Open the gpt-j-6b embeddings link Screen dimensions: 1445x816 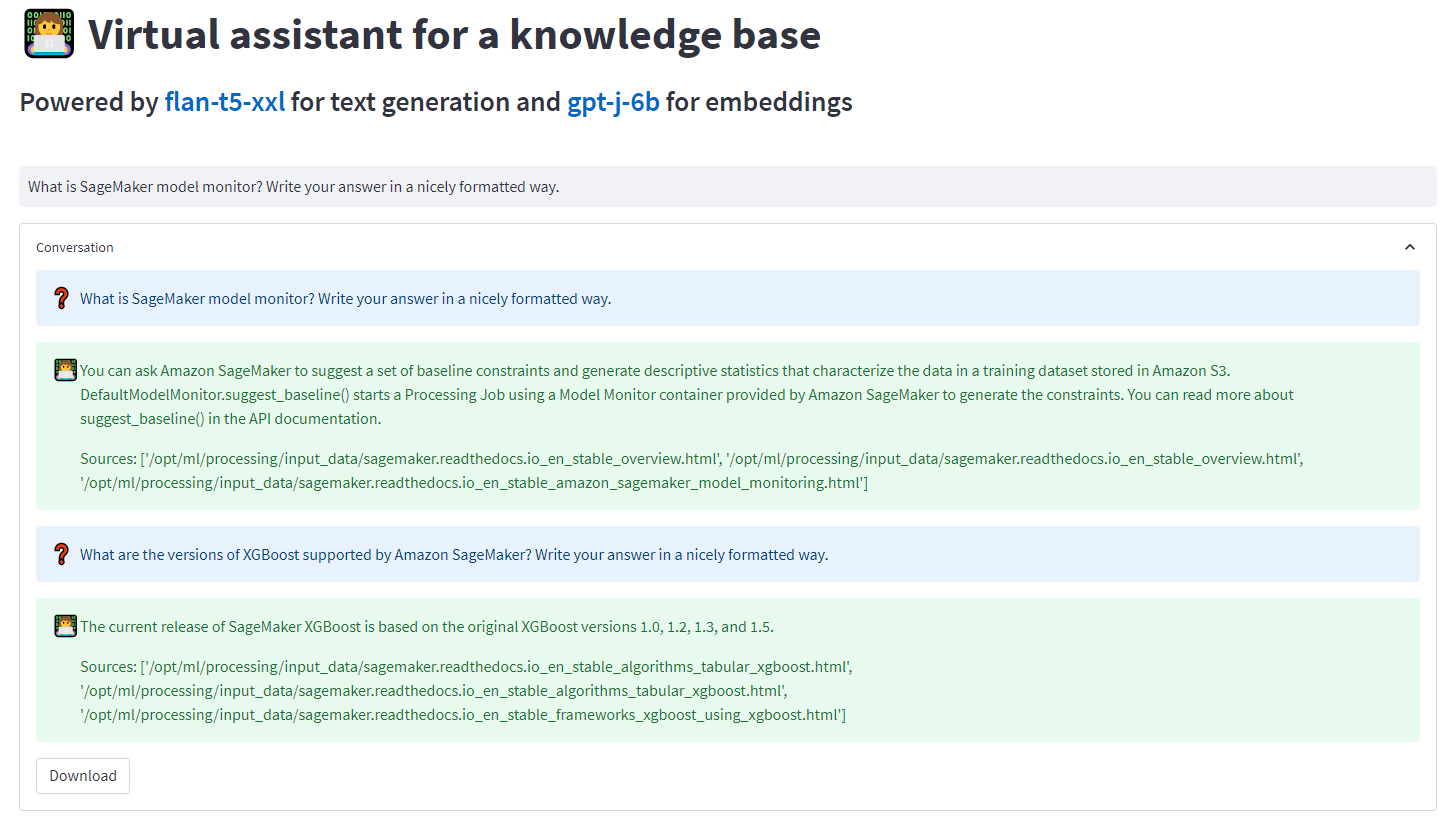click(614, 102)
